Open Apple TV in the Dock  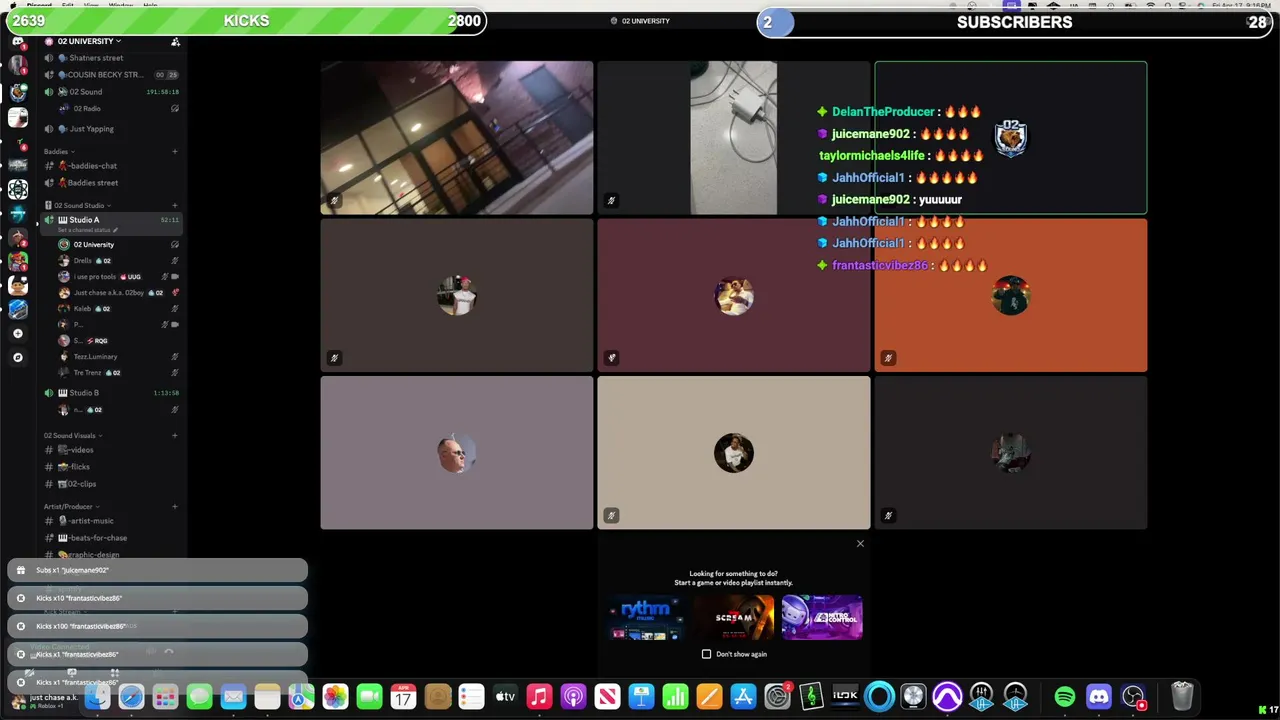505,696
